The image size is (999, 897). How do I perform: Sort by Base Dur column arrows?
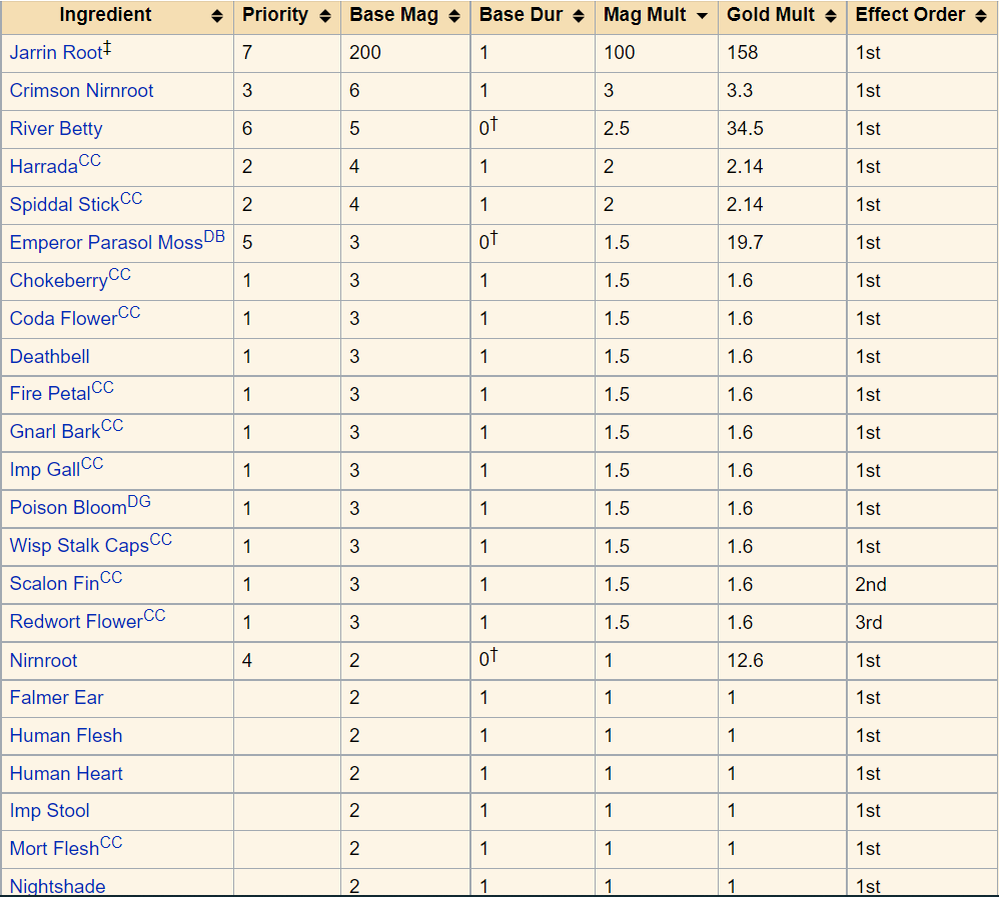(x=579, y=16)
